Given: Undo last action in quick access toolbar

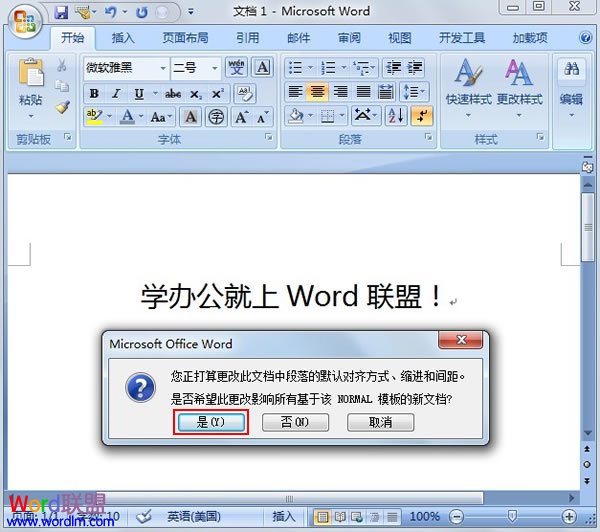Looking at the screenshot, I should (111, 13).
